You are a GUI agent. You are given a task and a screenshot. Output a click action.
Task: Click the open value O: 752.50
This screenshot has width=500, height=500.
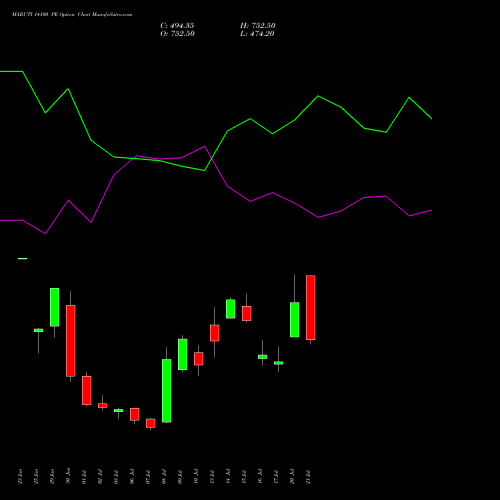coord(177,34)
